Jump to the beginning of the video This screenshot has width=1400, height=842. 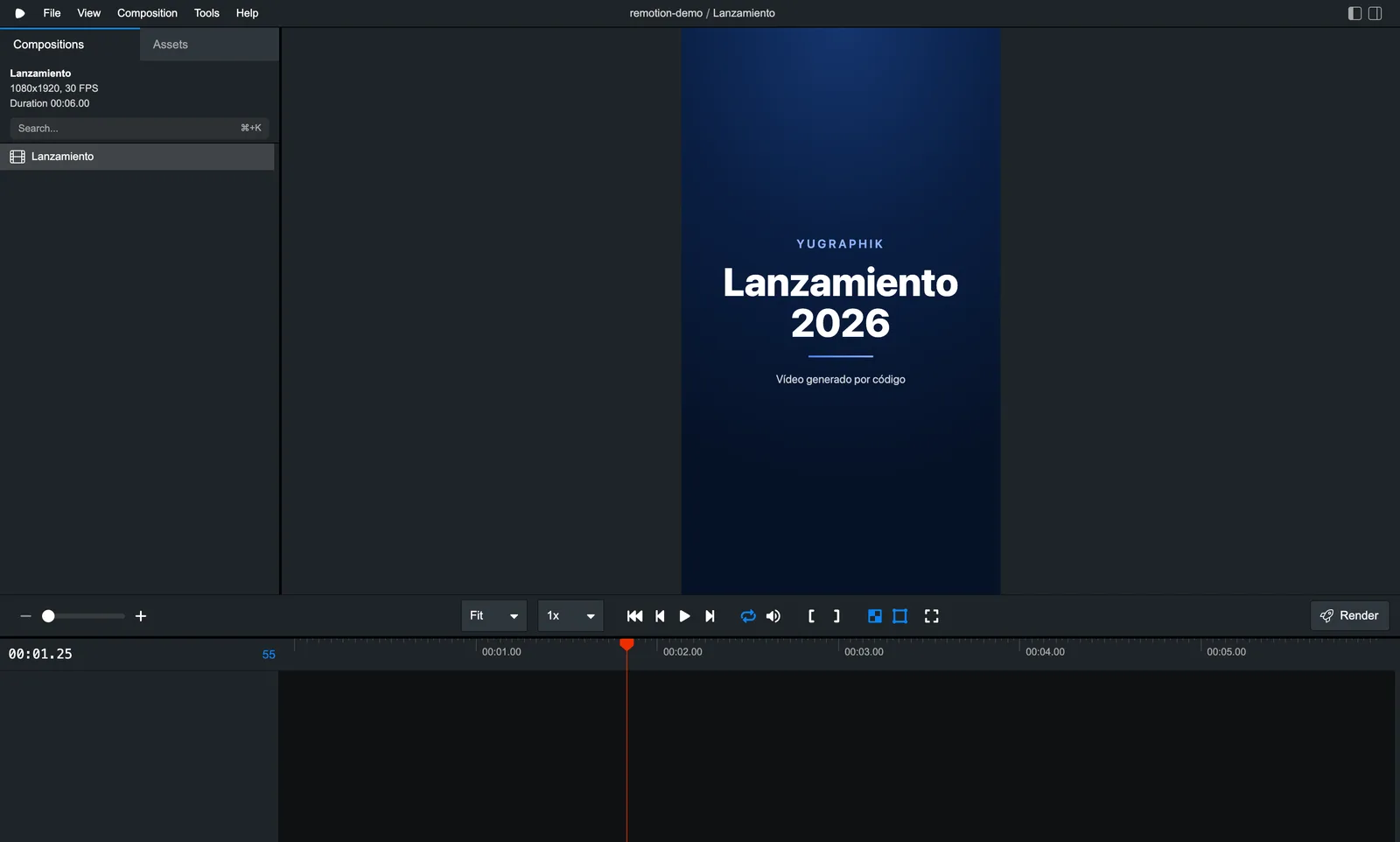[x=635, y=616]
